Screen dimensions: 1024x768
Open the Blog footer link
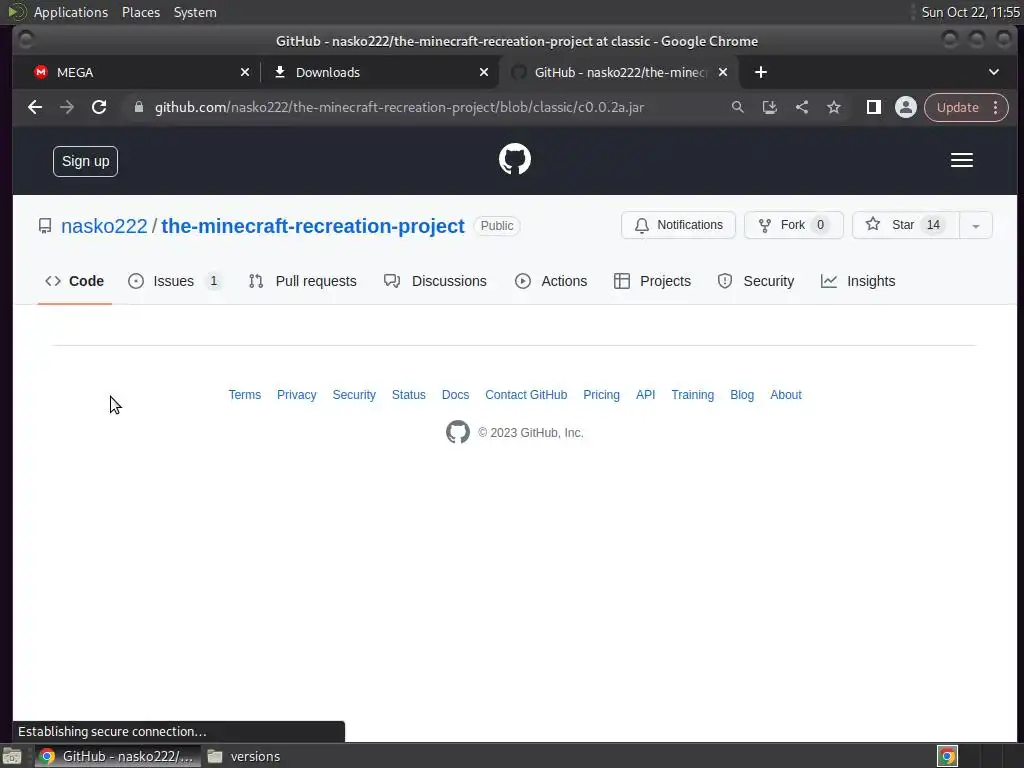pos(742,395)
